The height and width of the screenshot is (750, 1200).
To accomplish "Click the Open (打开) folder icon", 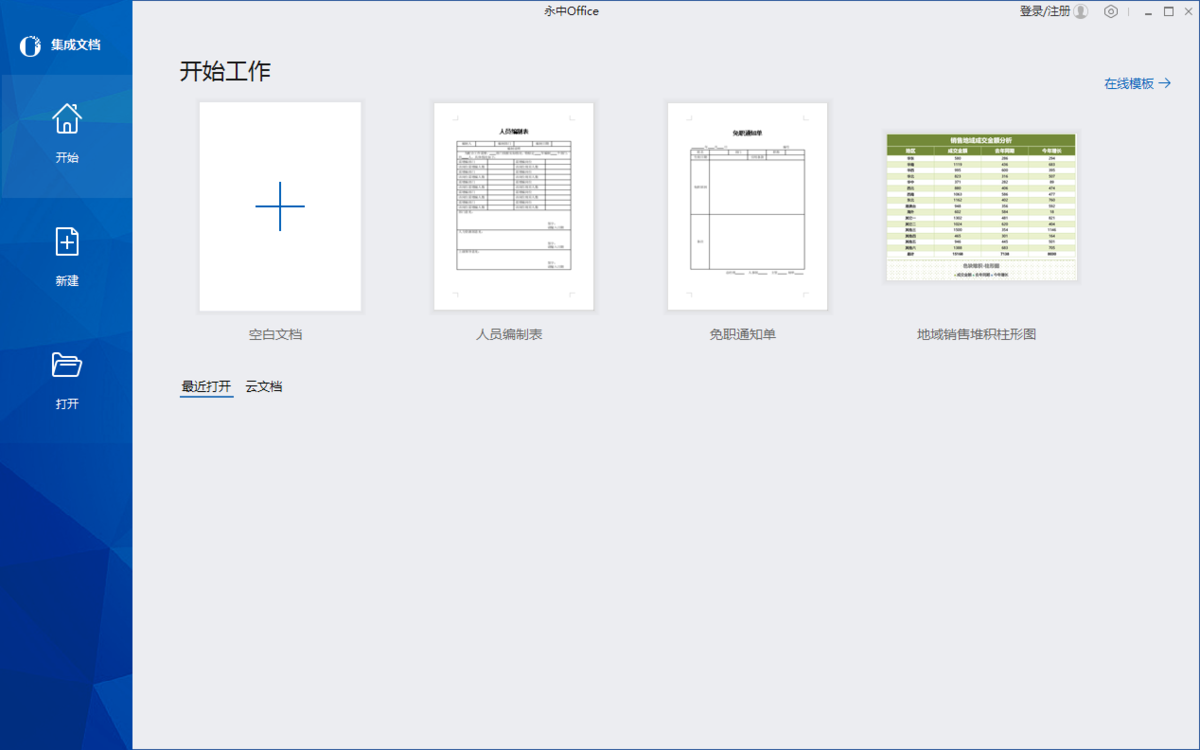I will click(x=66, y=365).
